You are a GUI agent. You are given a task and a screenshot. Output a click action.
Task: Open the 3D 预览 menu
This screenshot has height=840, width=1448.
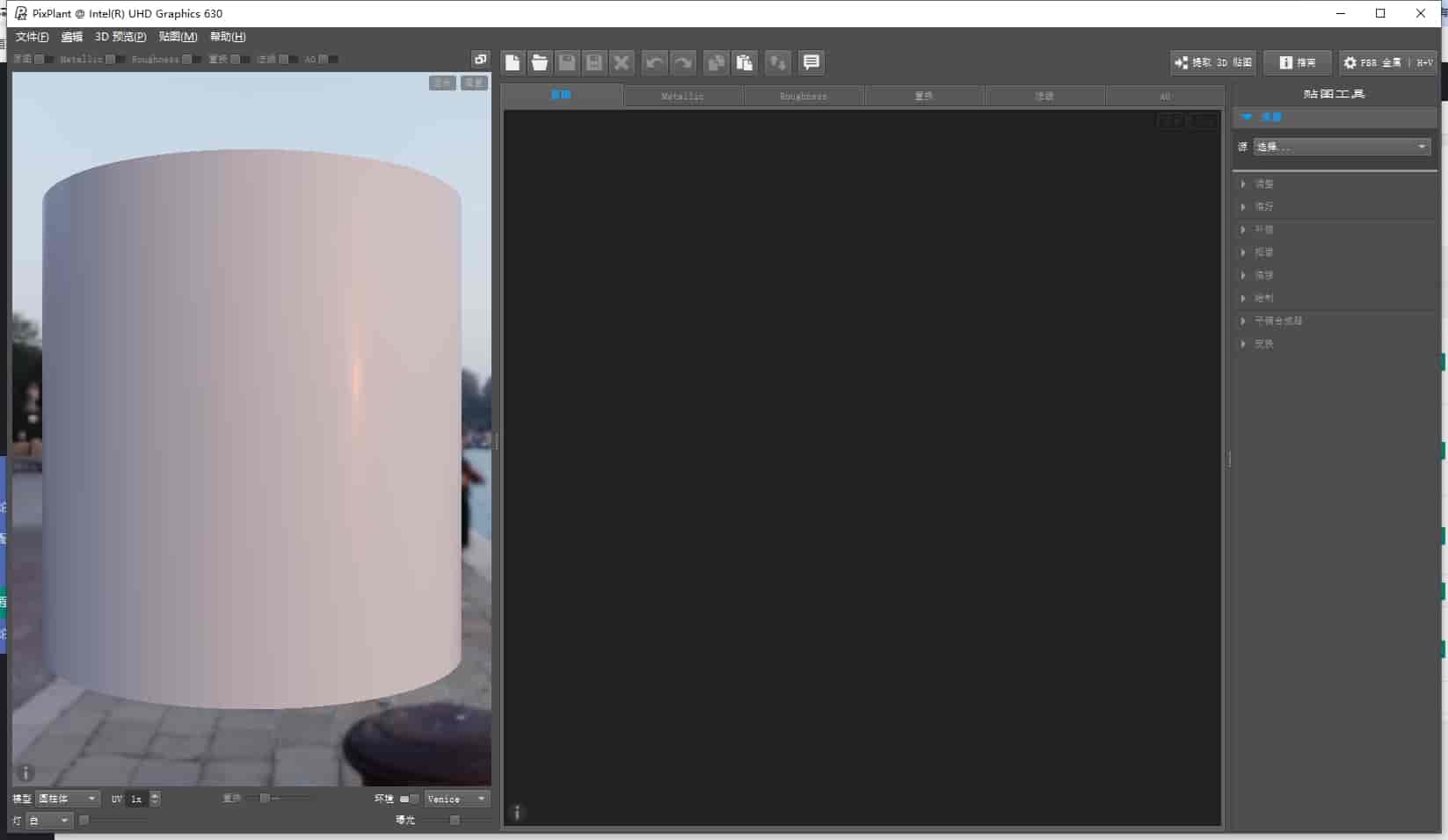click(x=120, y=37)
